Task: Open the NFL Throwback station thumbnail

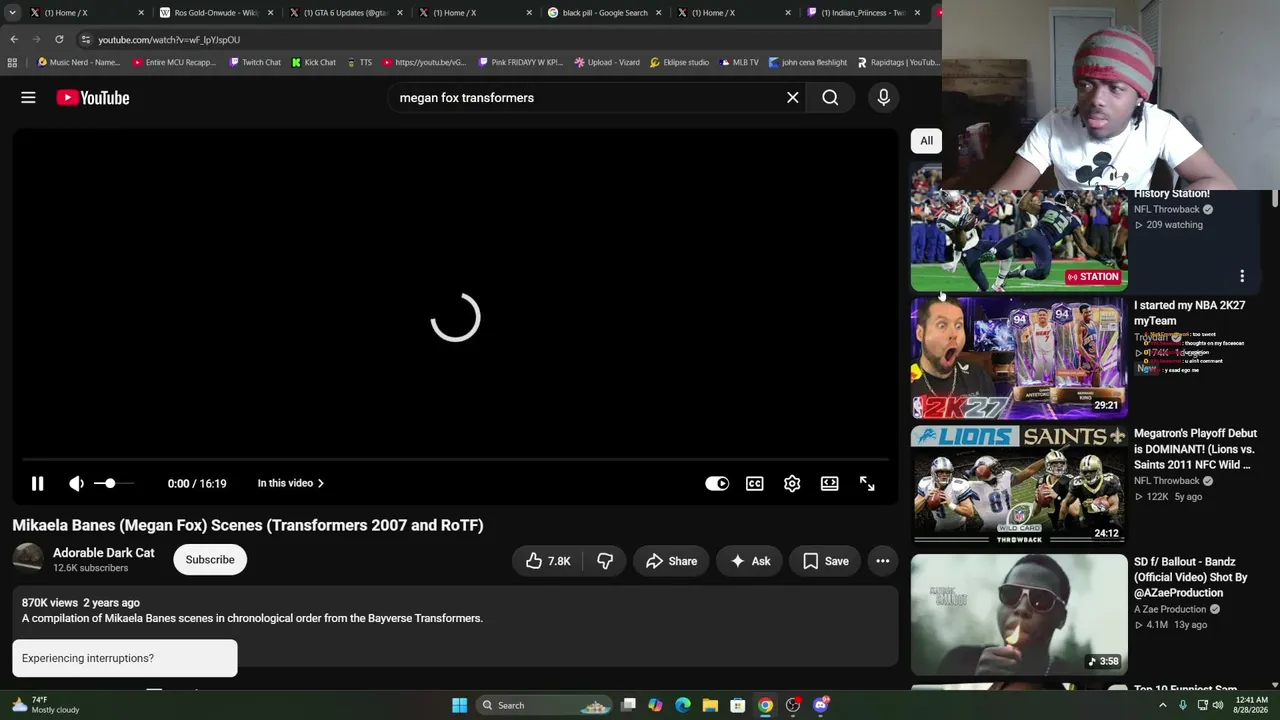Action: click(1019, 238)
